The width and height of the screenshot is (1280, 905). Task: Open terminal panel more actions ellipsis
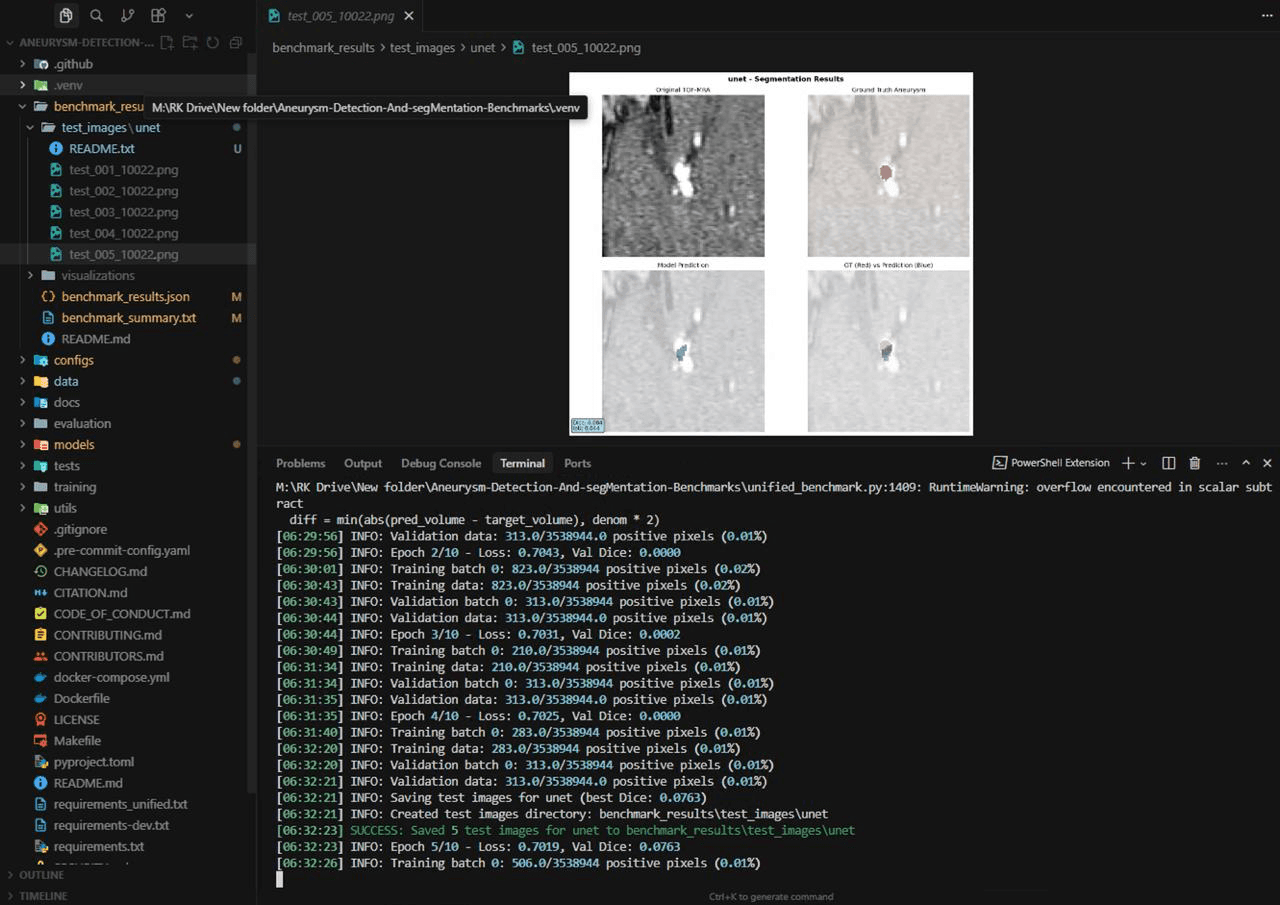coord(1222,463)
